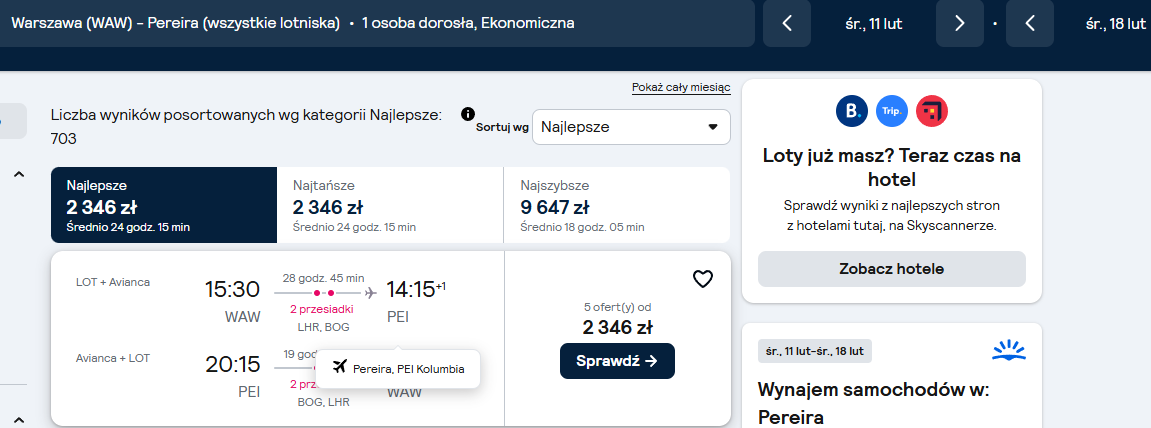Click the Sprawdź button
1151x428 pixels.
pyautogui.click(x=617, y=361)
